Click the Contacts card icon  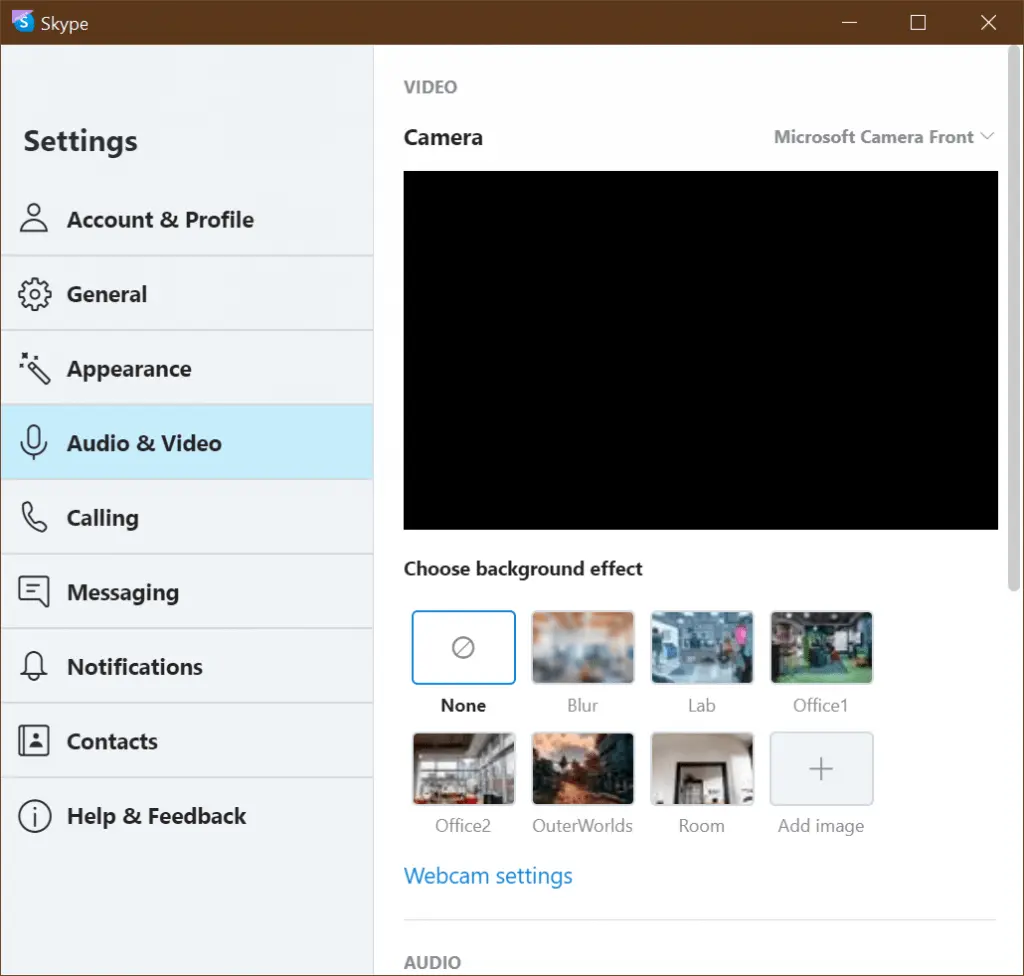point(34,741)
